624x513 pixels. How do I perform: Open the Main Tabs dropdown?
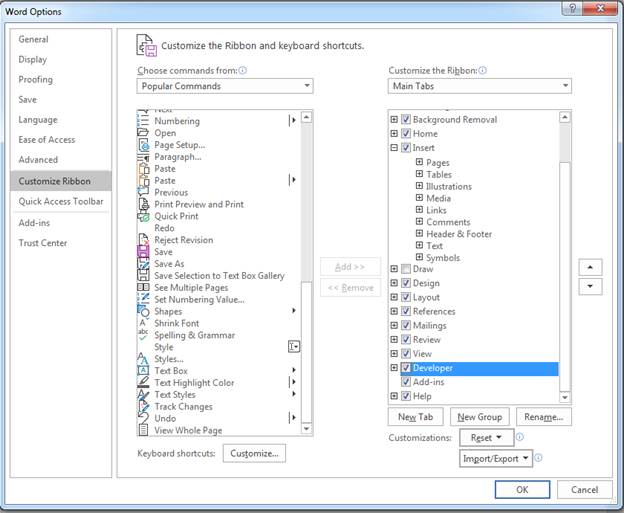click(480, 86)
